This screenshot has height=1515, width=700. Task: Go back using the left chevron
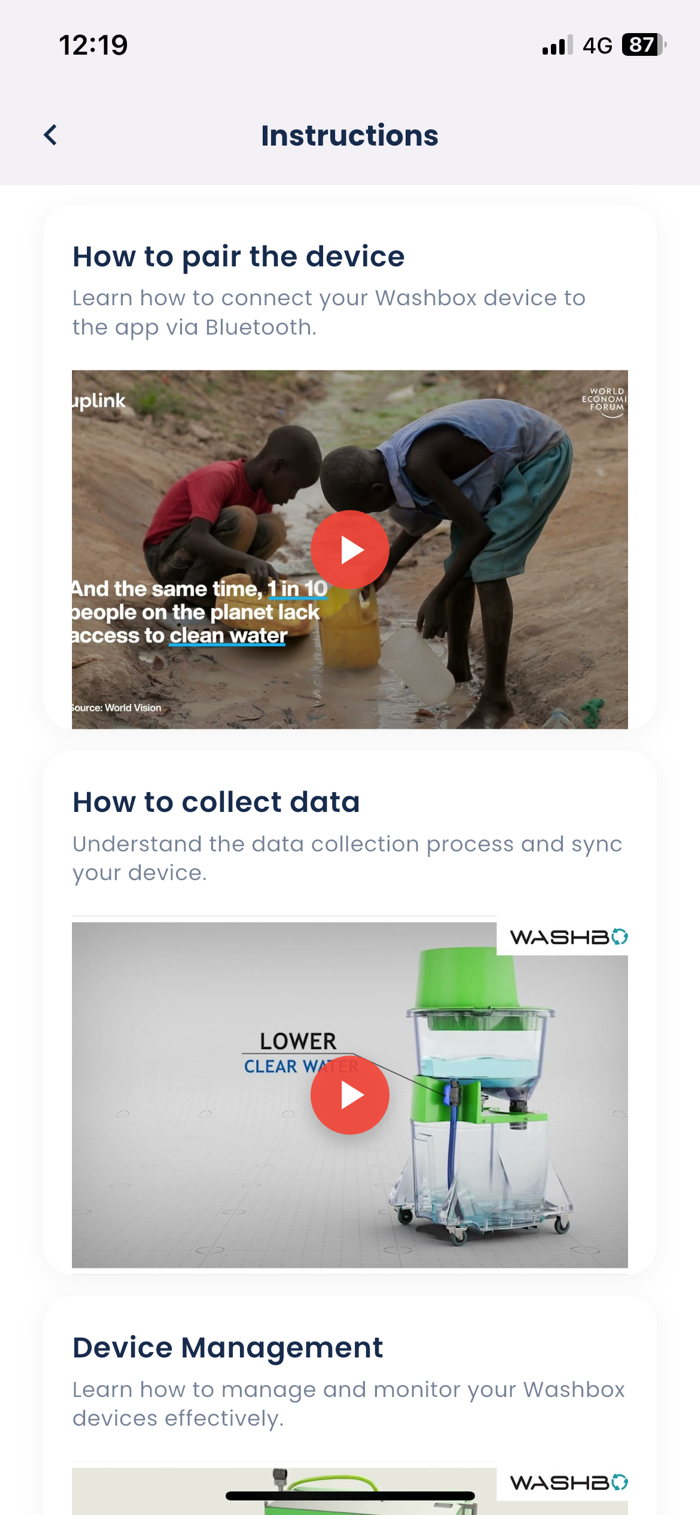click(50, 135)
